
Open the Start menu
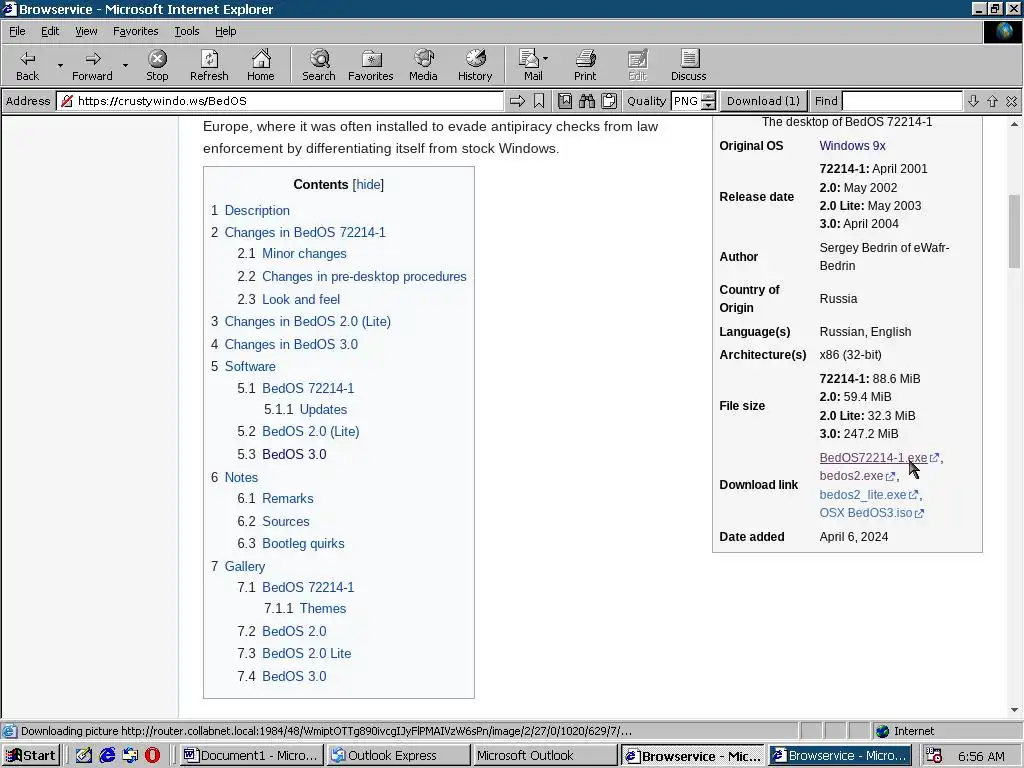(31, 756)
